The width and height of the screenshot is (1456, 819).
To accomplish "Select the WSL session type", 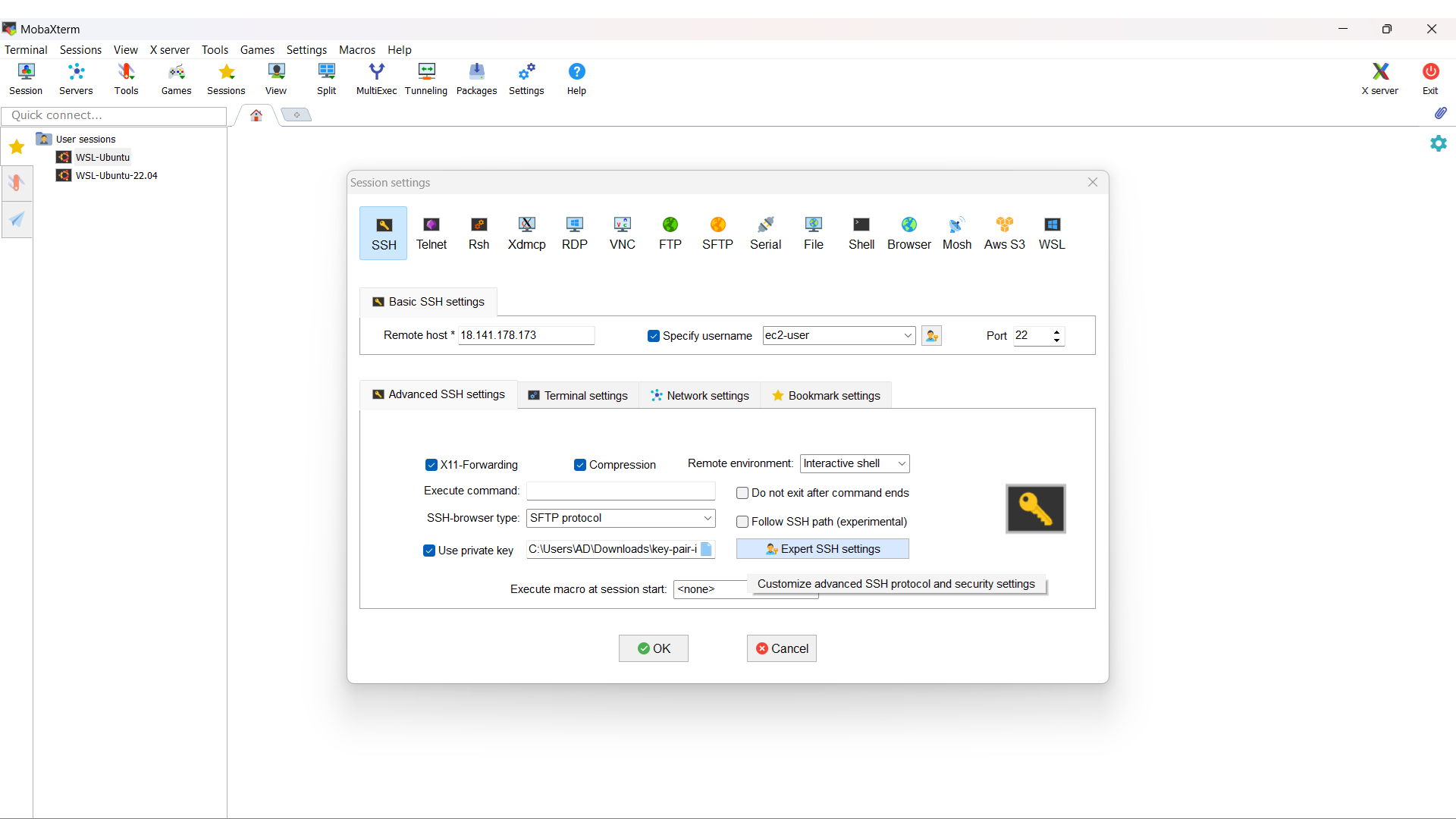I will point(1052,234).
